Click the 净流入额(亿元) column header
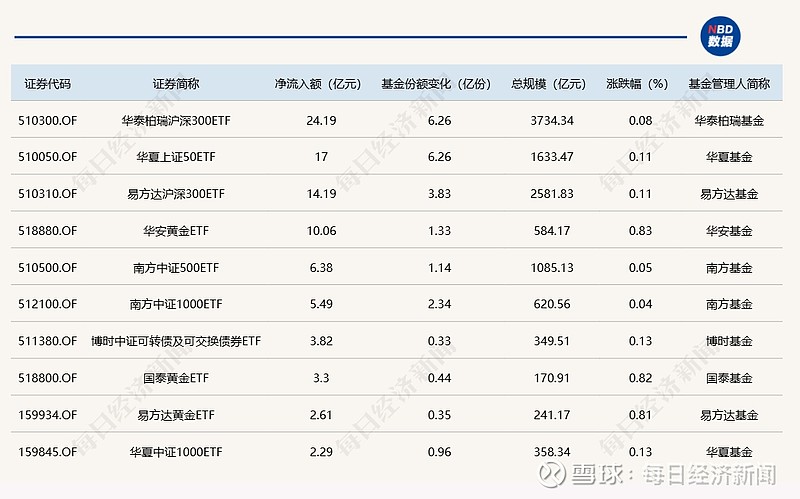800x499 pixels. [317, 84]
